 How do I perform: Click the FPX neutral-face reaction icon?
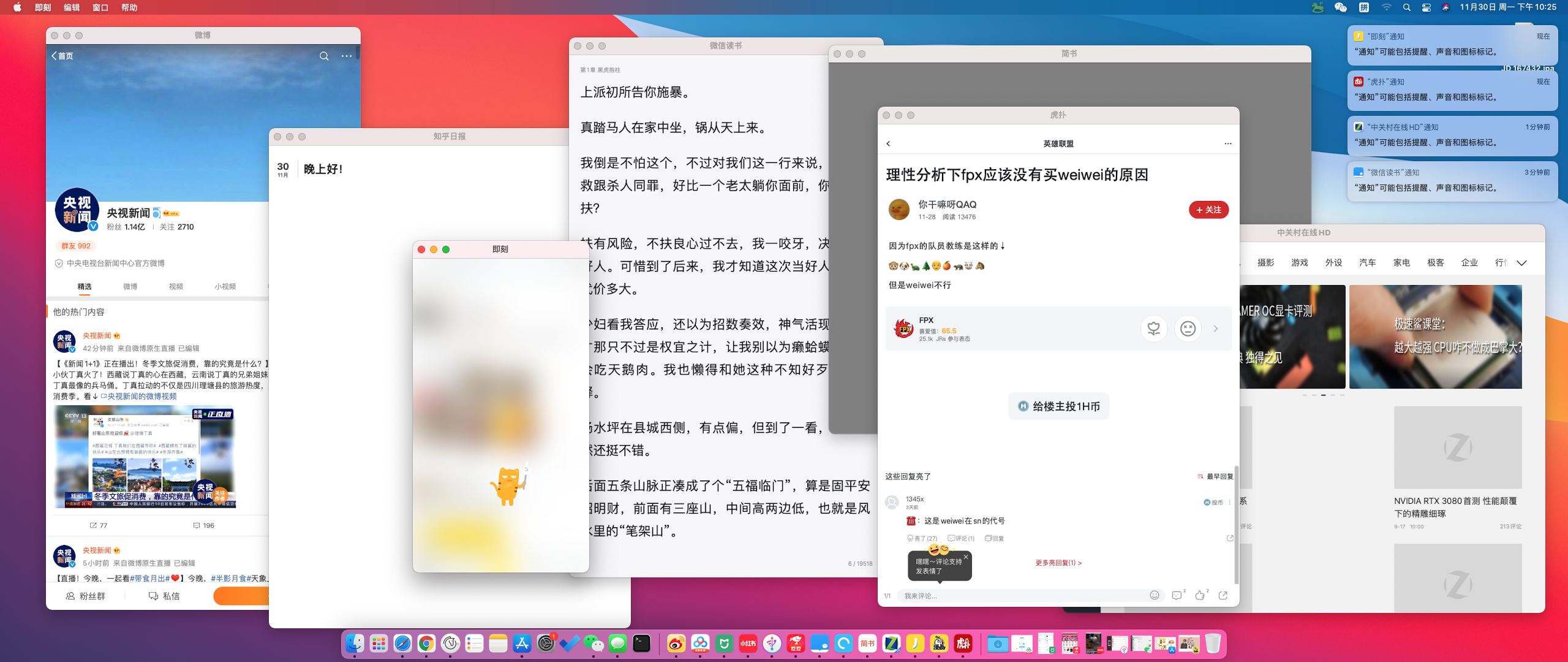pyautogui.click(x=1188, y=329)
